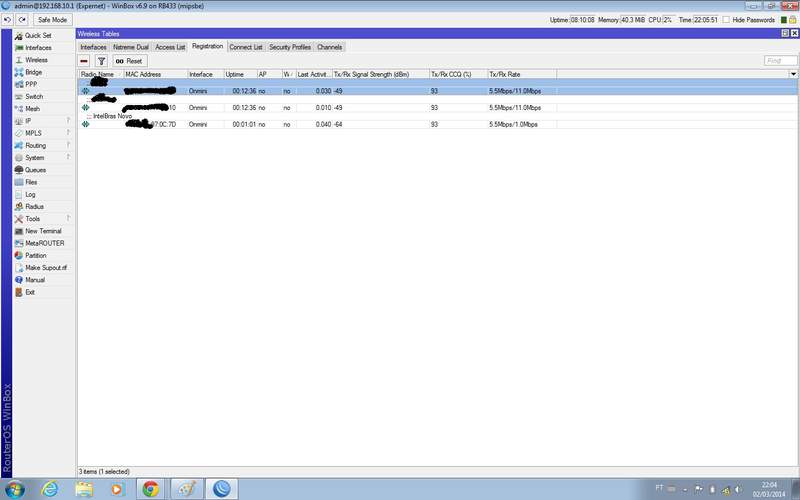Screen dimensions: 800x500
Task: Select the 'IntelBras Novo' comment row
Action: point(112,116)
